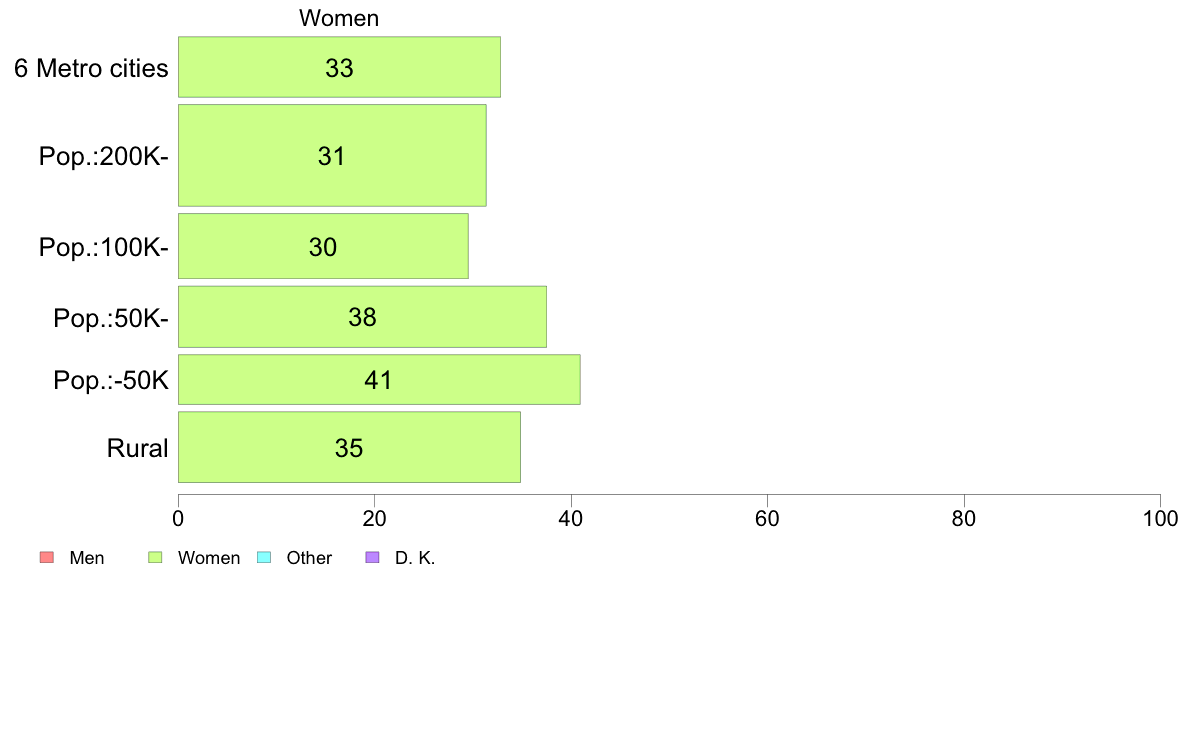Click the Men red legend swatch

coord(47,558)
